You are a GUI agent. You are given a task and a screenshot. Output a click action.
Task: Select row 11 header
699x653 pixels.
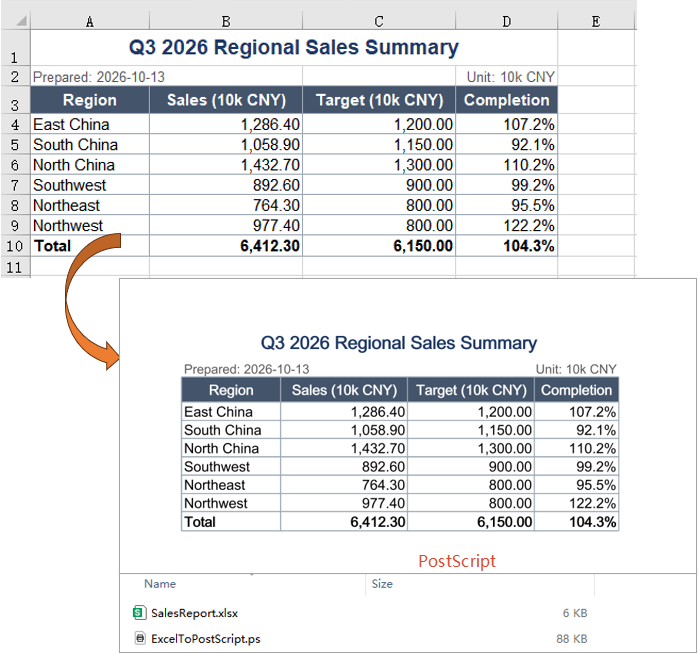(x=15, y=267)
